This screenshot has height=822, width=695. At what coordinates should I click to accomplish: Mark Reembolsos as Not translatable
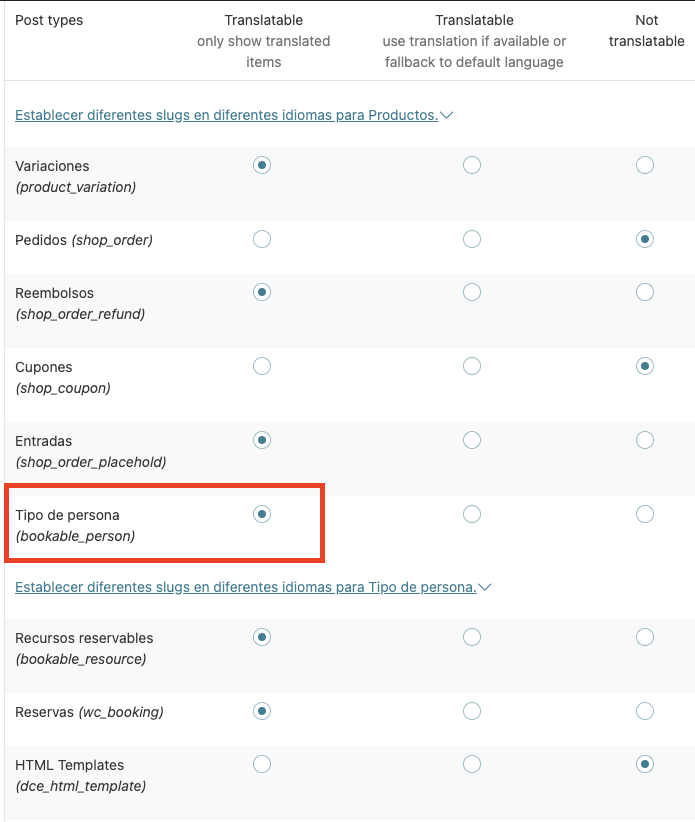645,292
